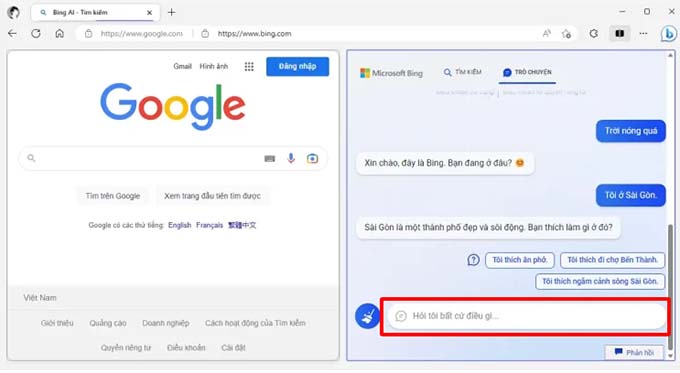Choose suggestion Tôi thích ăn phở
Image resolution: width=680 pixels, height=373 pixels.
tap(520, 260)
